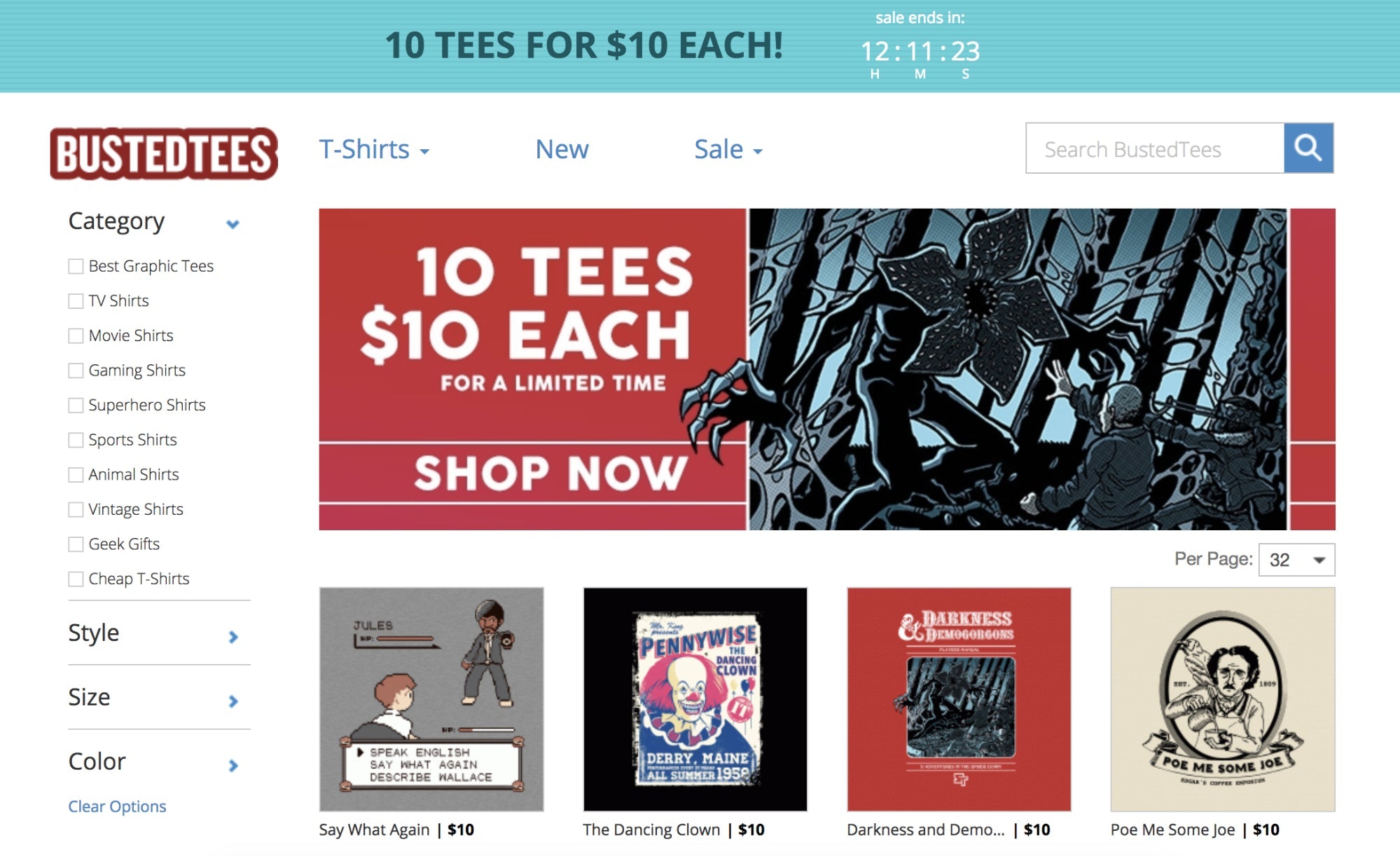Check the Gaming Shirts checkbox
The height and width of the screenshot is (856, 1400).
tap(76, 371)
